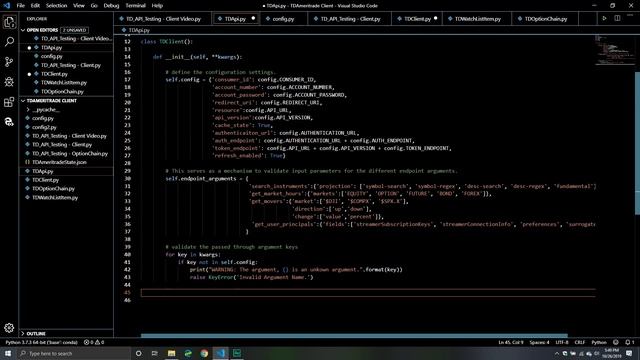Change end of line sequence CRLF
The width and height of the screenshot is (640, 360).
coord(580,342)
